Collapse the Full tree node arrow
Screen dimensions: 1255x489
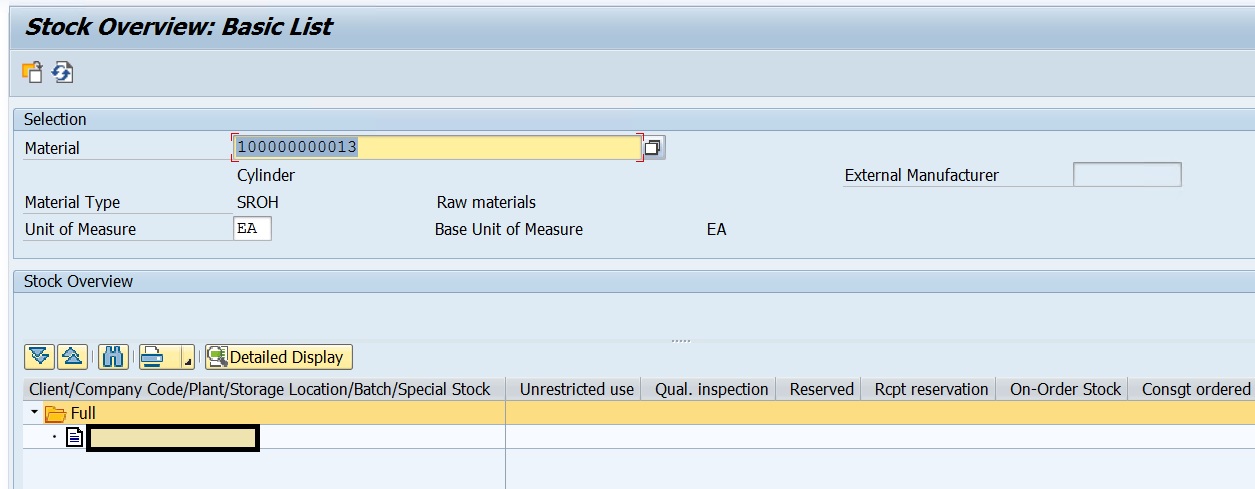(x=35, y=413)
